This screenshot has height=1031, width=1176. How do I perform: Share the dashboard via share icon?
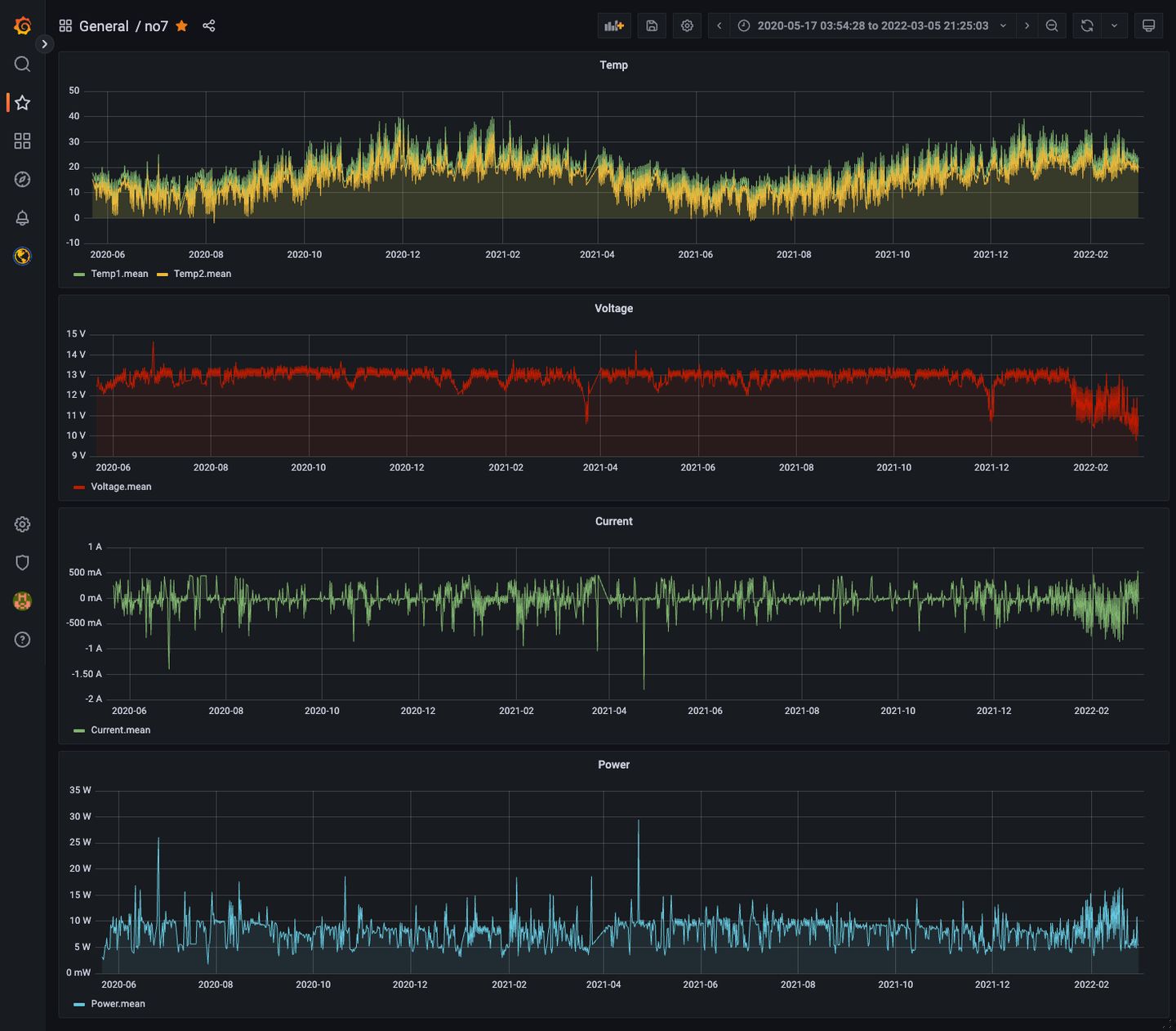click(209, 25)
